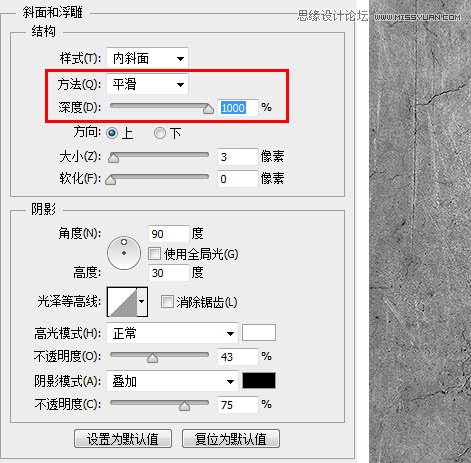Click the 光泽等高线 gloss contour thumbnail
The width and height of the screenshot is (471, 463).
click(122, 302)
